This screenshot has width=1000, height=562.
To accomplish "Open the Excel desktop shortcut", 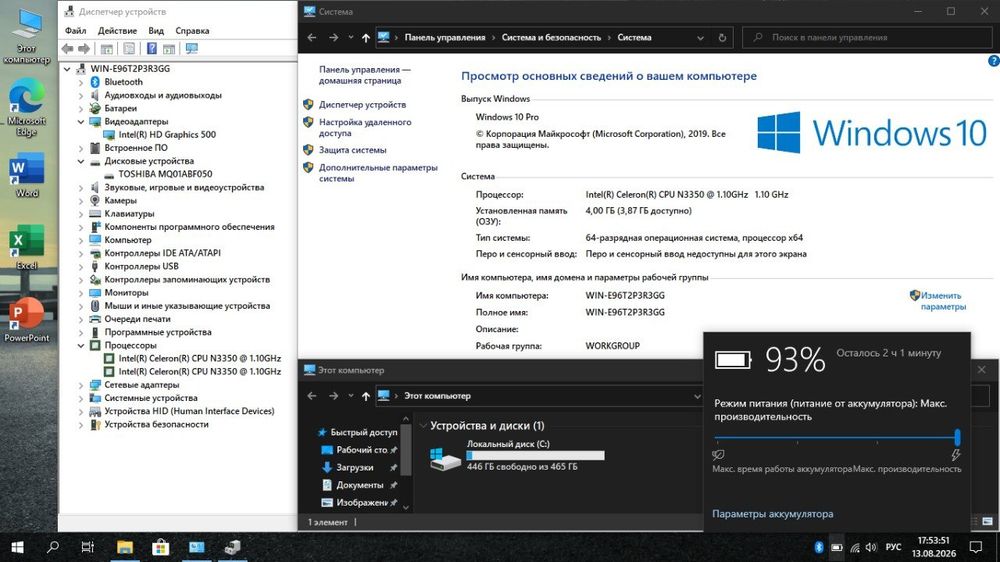I will pos(27,248).
